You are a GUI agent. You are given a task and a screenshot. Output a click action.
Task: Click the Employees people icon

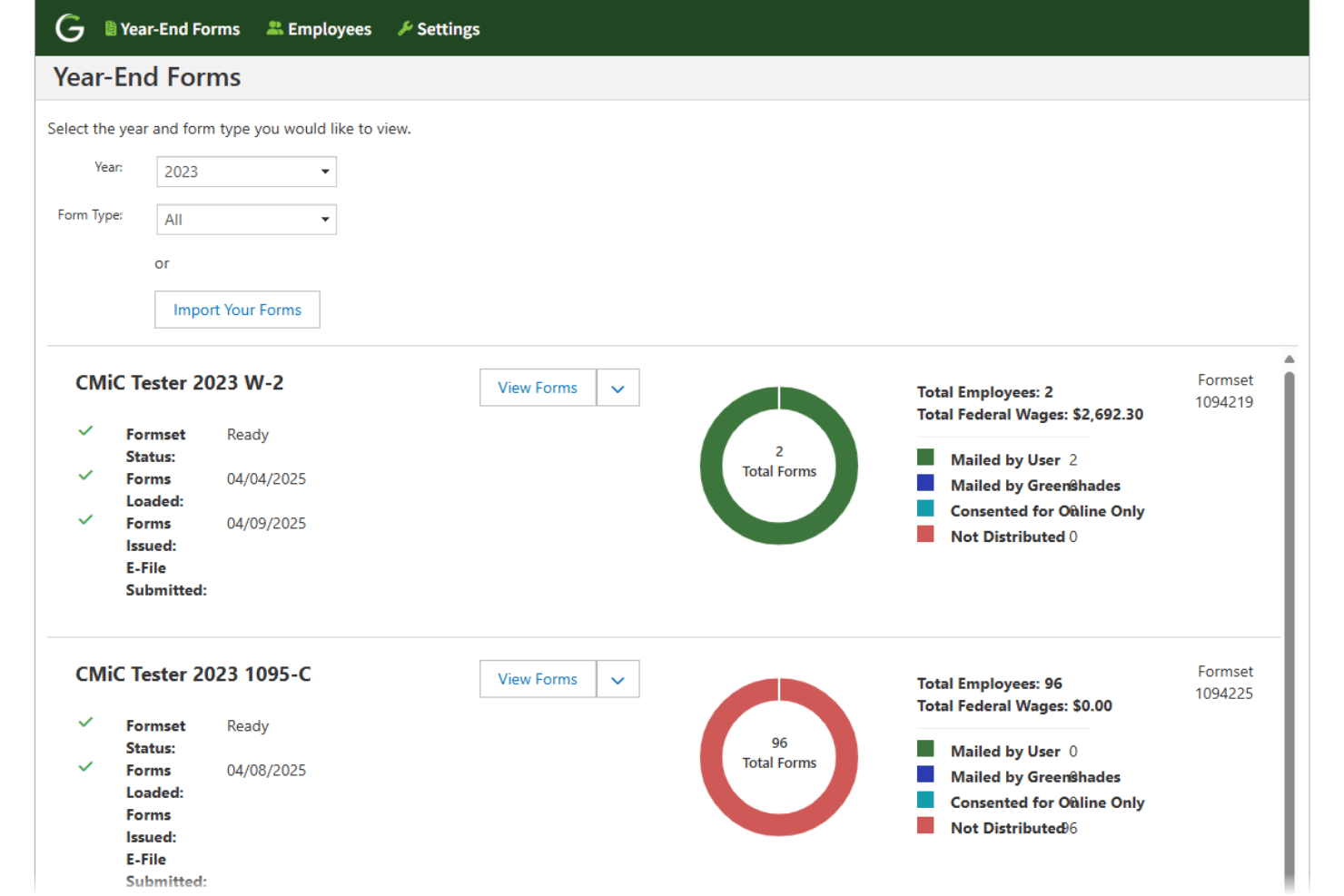pyautogui.click(x=274, y=28)
